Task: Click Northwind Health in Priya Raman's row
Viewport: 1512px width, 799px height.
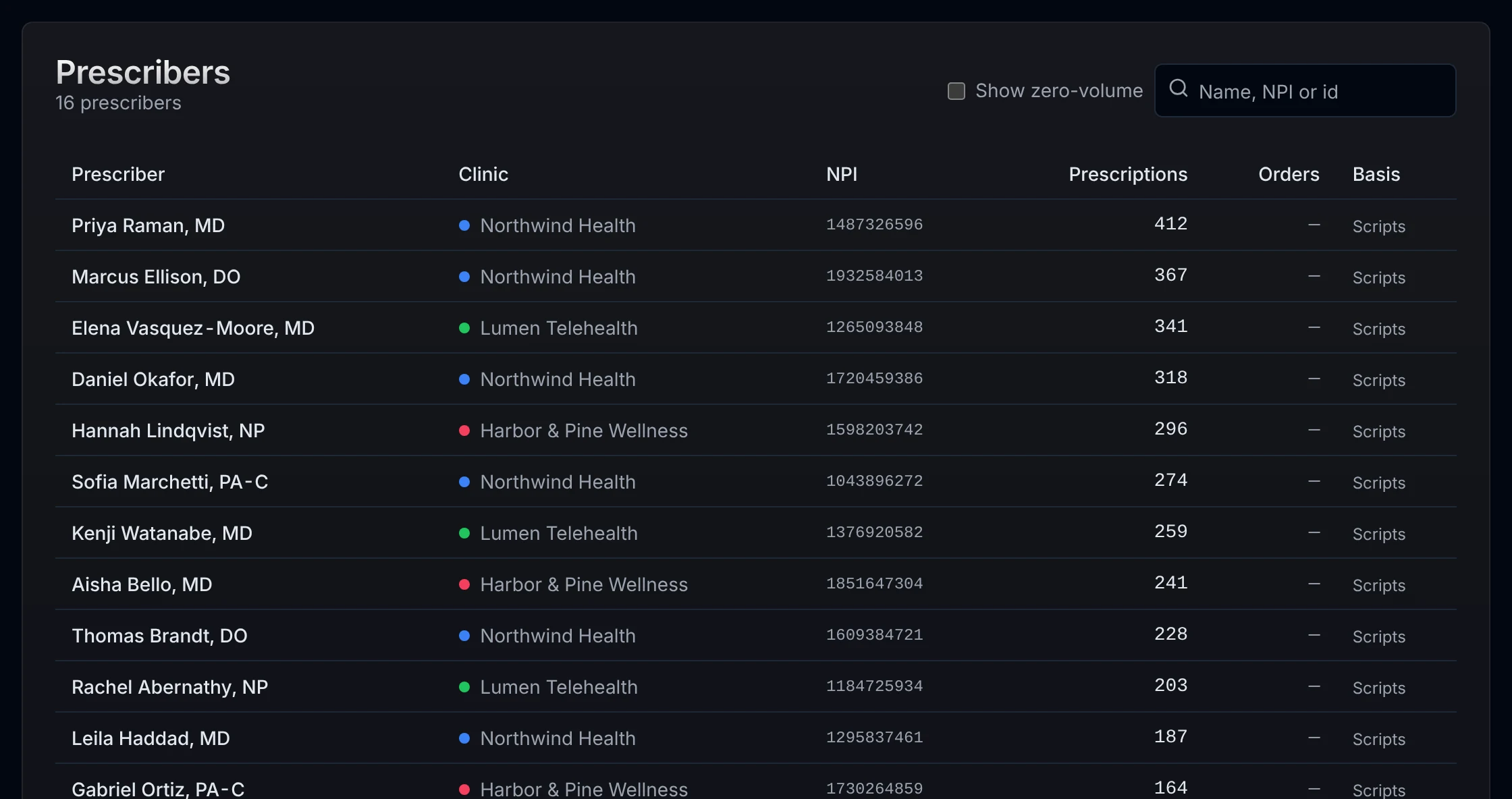Action: pyautogui.click(x=558, y=225)
